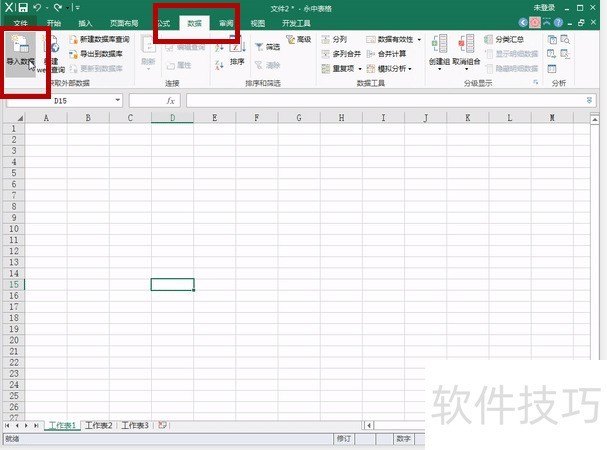Open the 高级 advanced filter
Viewport: 607px width, 450px height.
click(298, 39)
